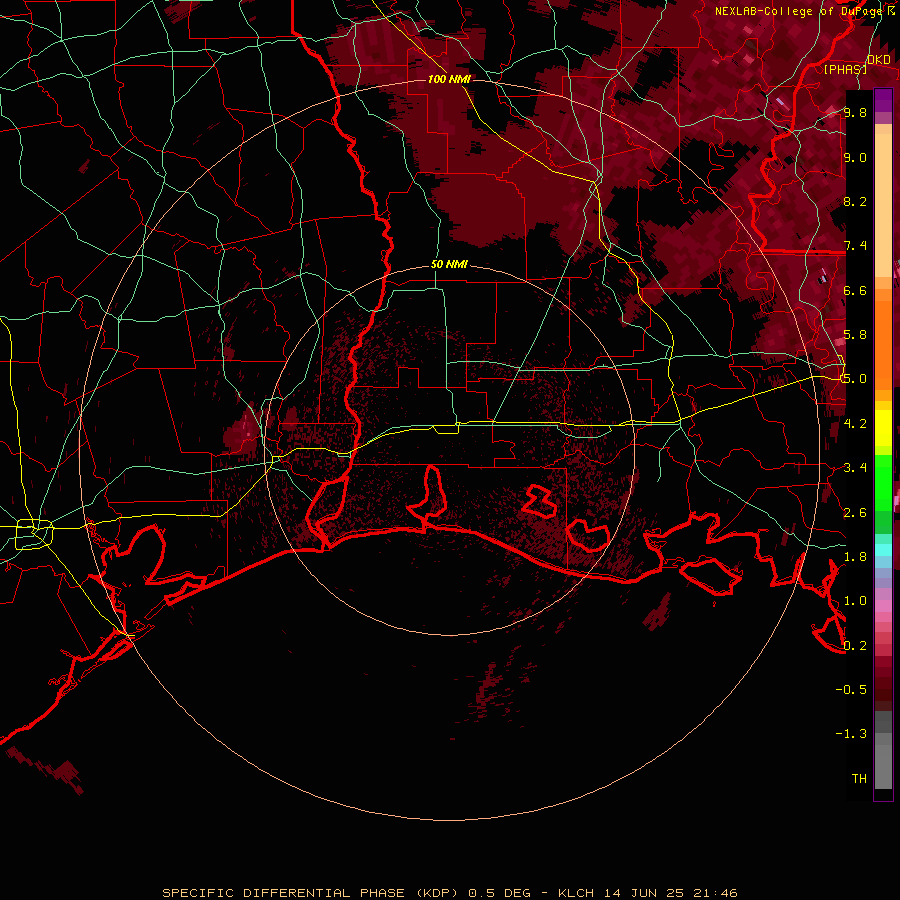900x900 pixels.
Task: Select the 4.2 value on the scale
Action: 855,424
